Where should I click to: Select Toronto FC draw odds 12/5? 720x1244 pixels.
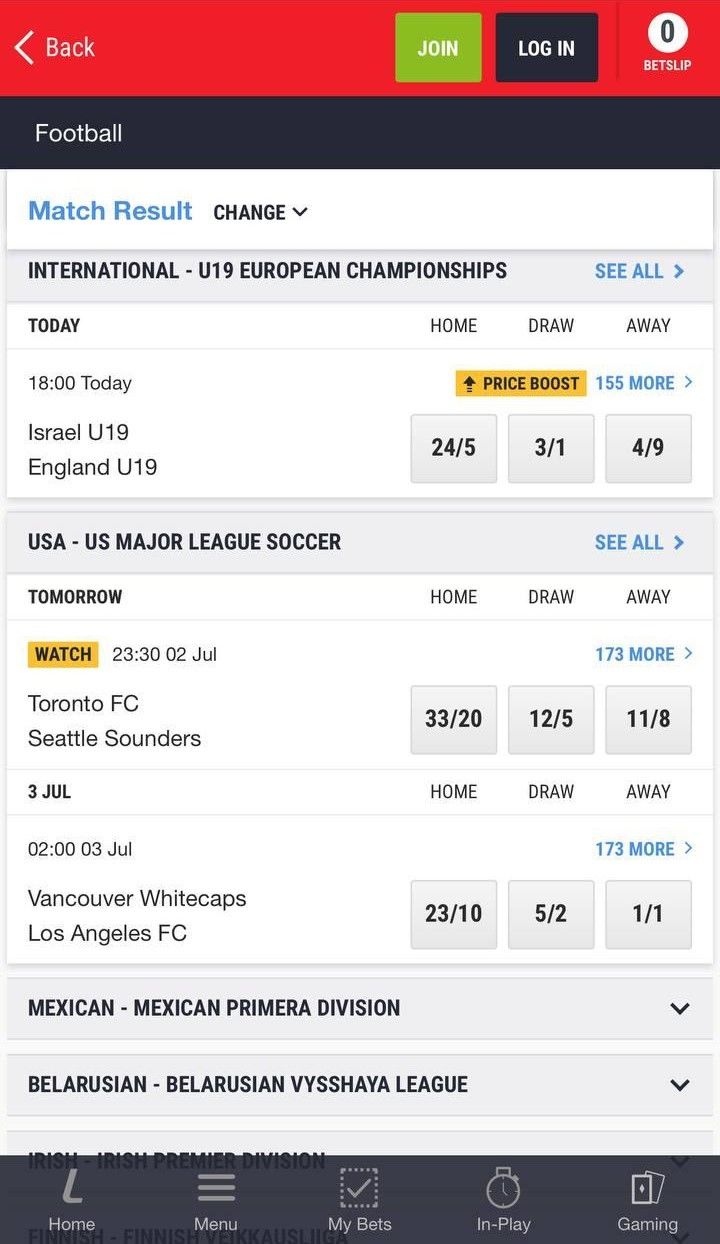550,719
